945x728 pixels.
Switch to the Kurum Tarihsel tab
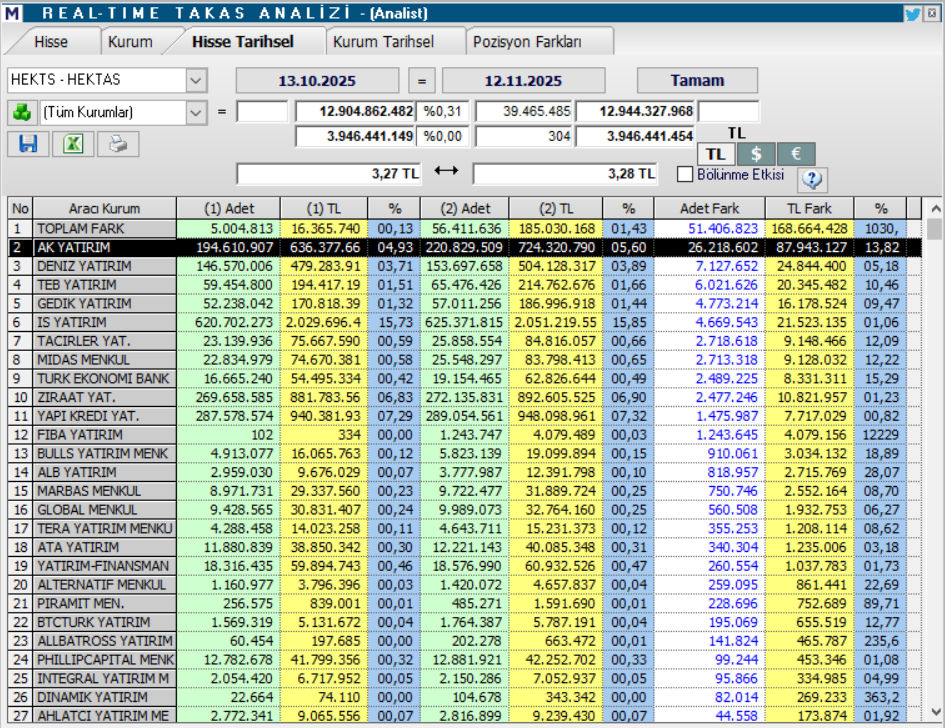click(386, 42)
